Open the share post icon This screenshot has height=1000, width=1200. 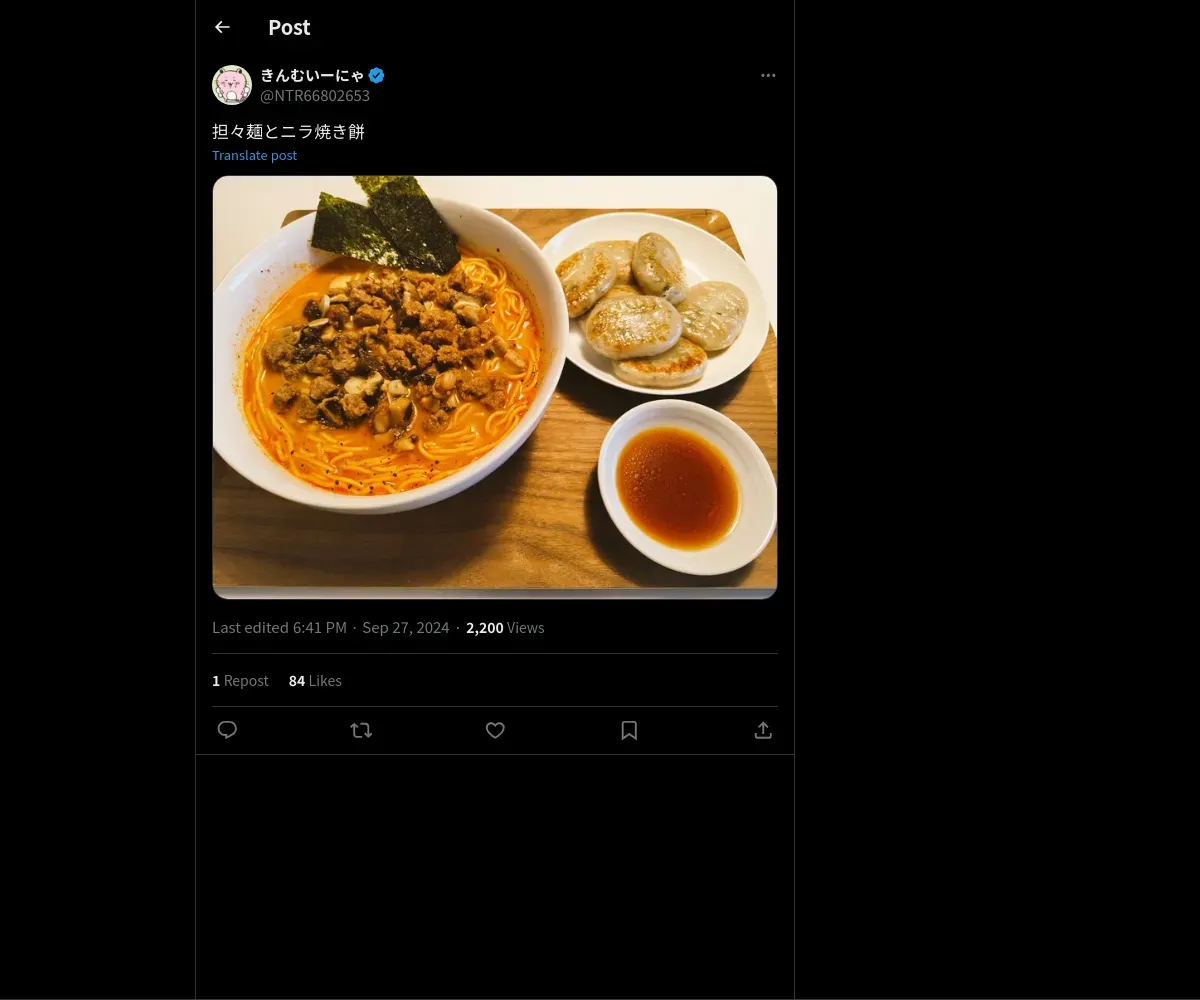click(x=763, y=730)
